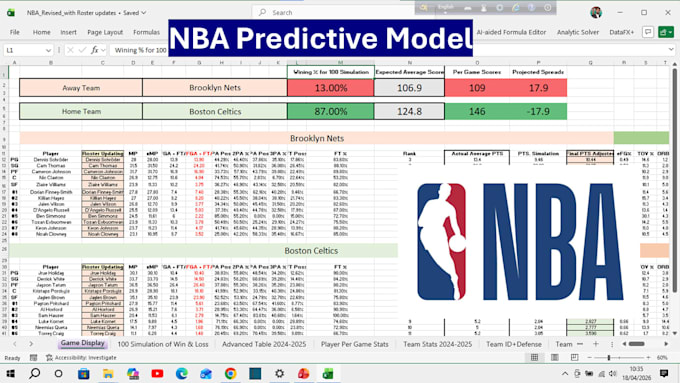Zoom out with the minus icon

click(589, 357)
